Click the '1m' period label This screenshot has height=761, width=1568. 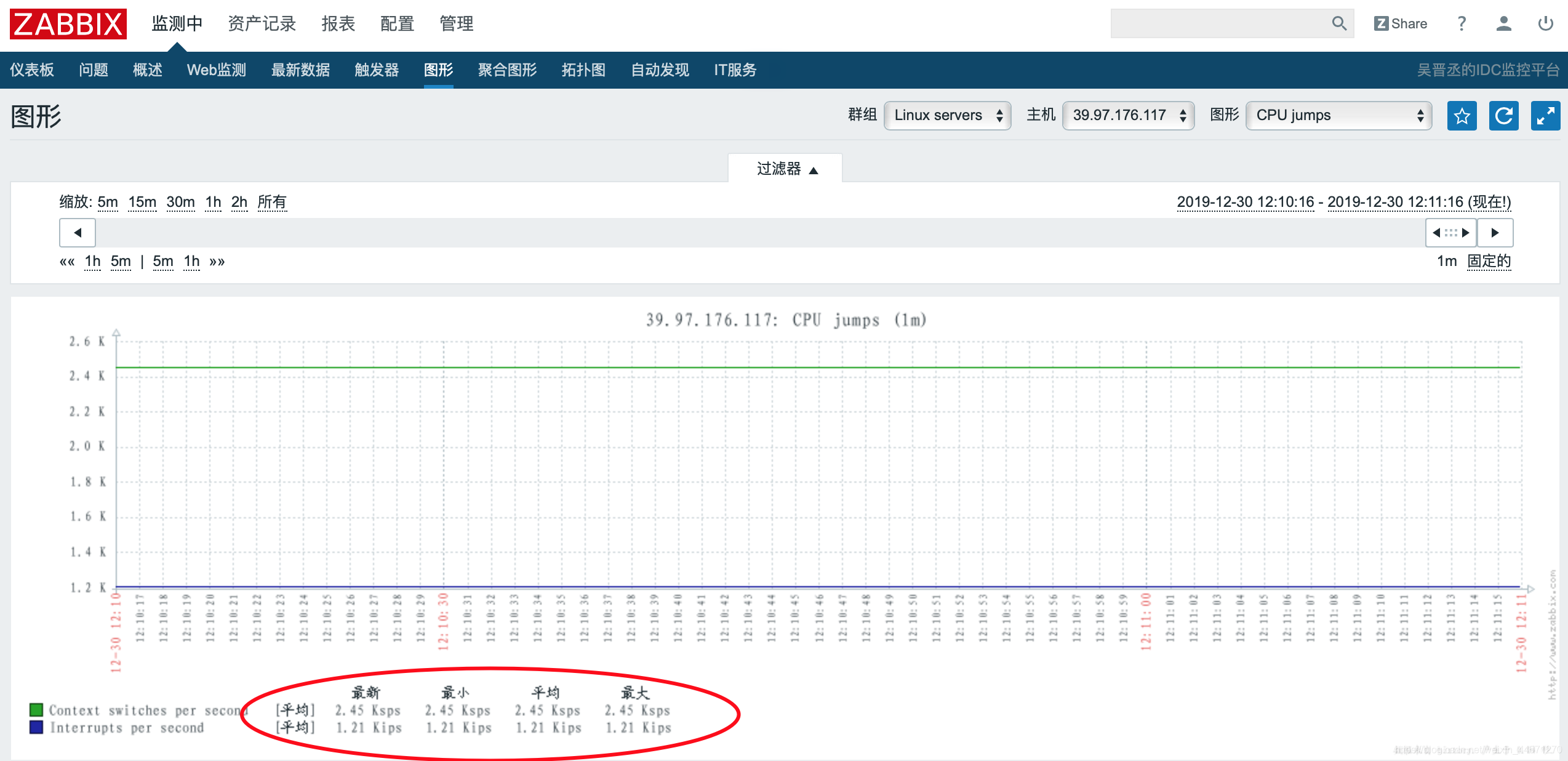[1447, 261]
